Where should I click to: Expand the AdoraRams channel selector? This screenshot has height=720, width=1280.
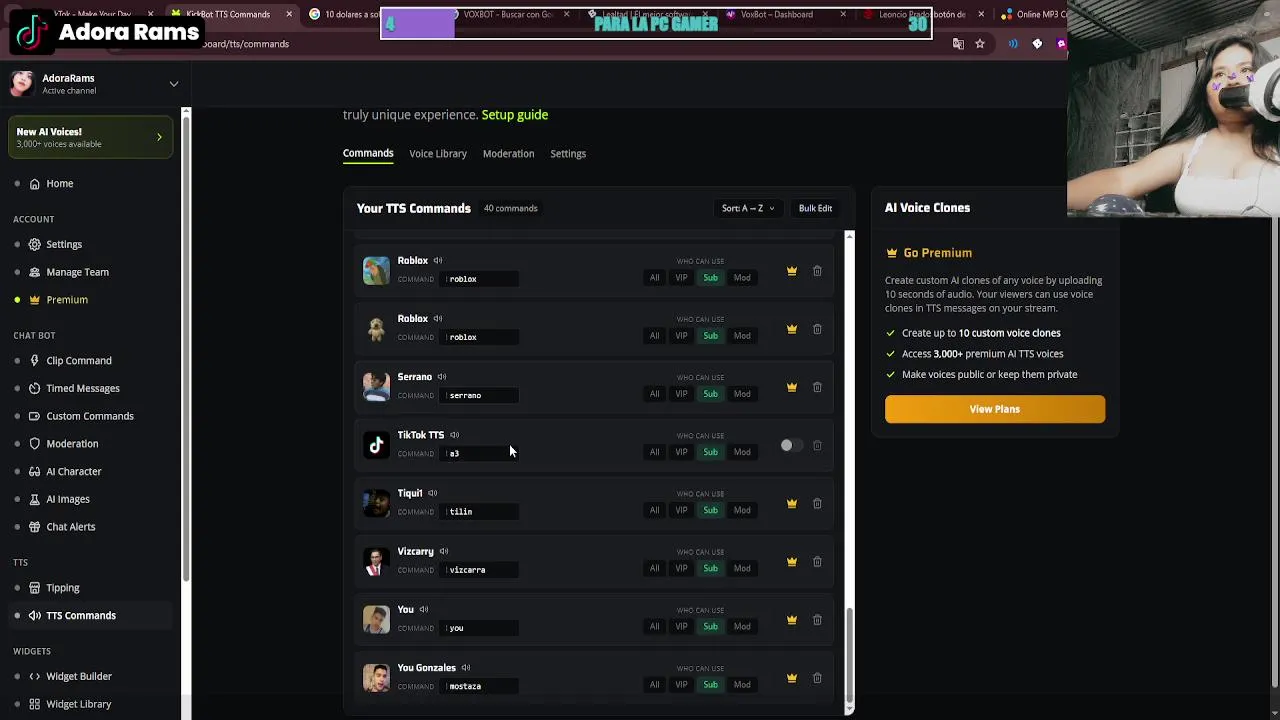coord(173,84)
